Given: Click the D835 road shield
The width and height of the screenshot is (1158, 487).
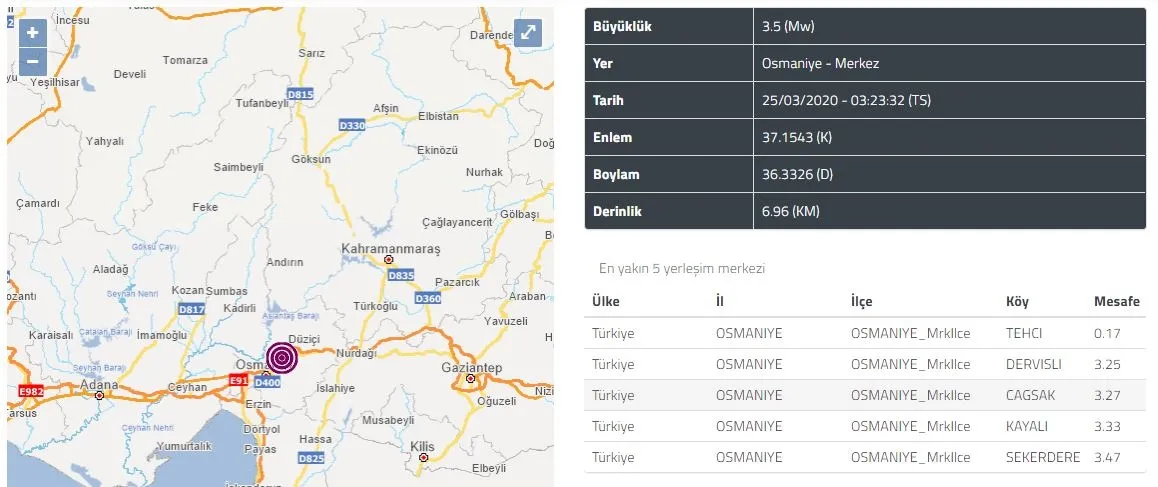Looking at the screenshot, I should point(400,275).
